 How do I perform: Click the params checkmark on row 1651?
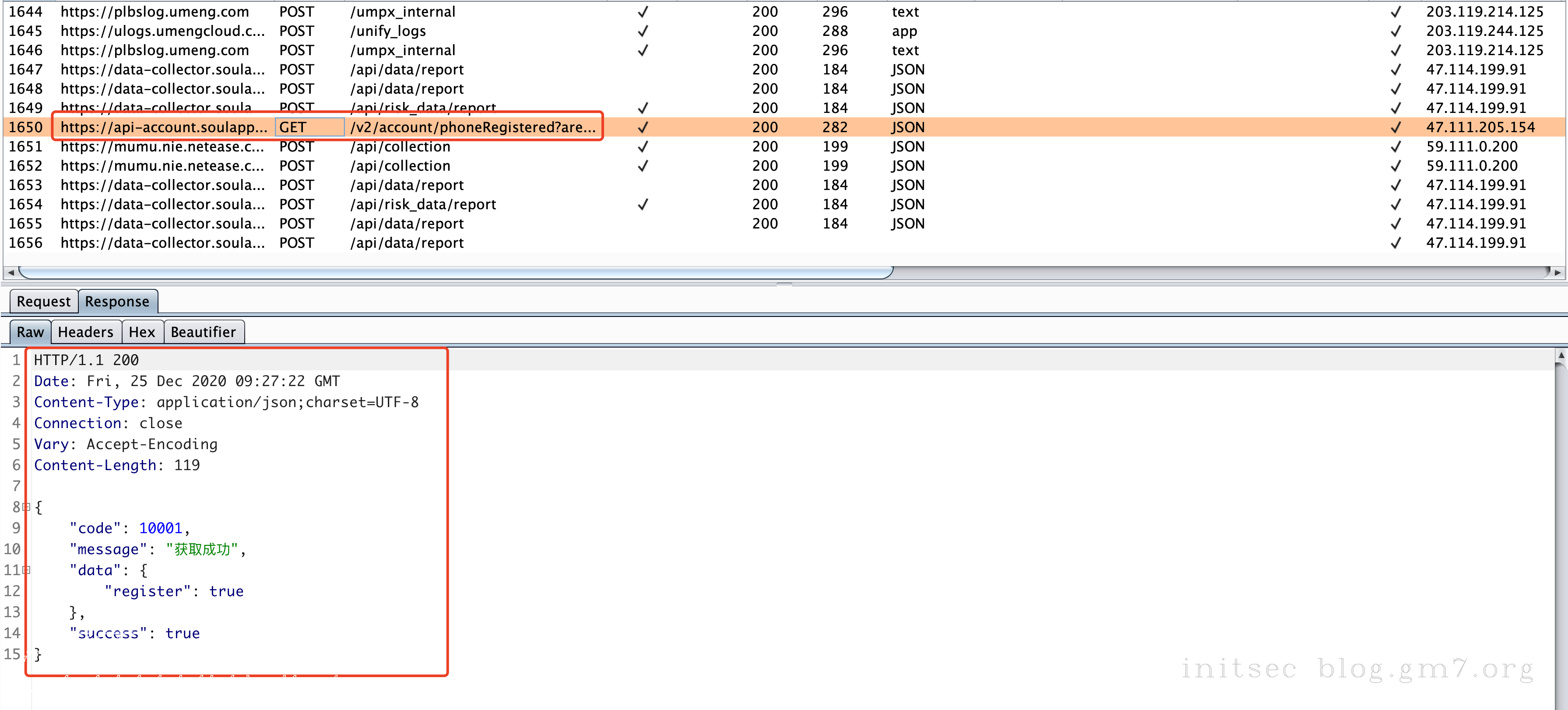[643, 147]
